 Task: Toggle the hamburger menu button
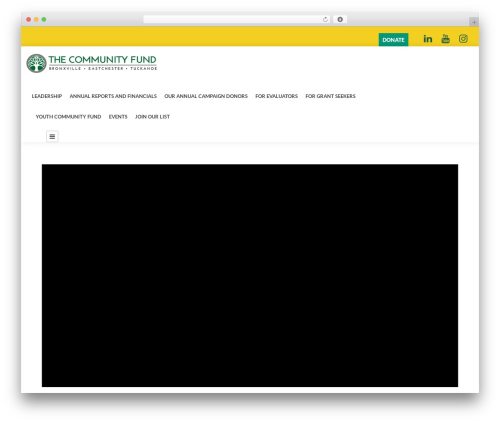click(52, 136)
